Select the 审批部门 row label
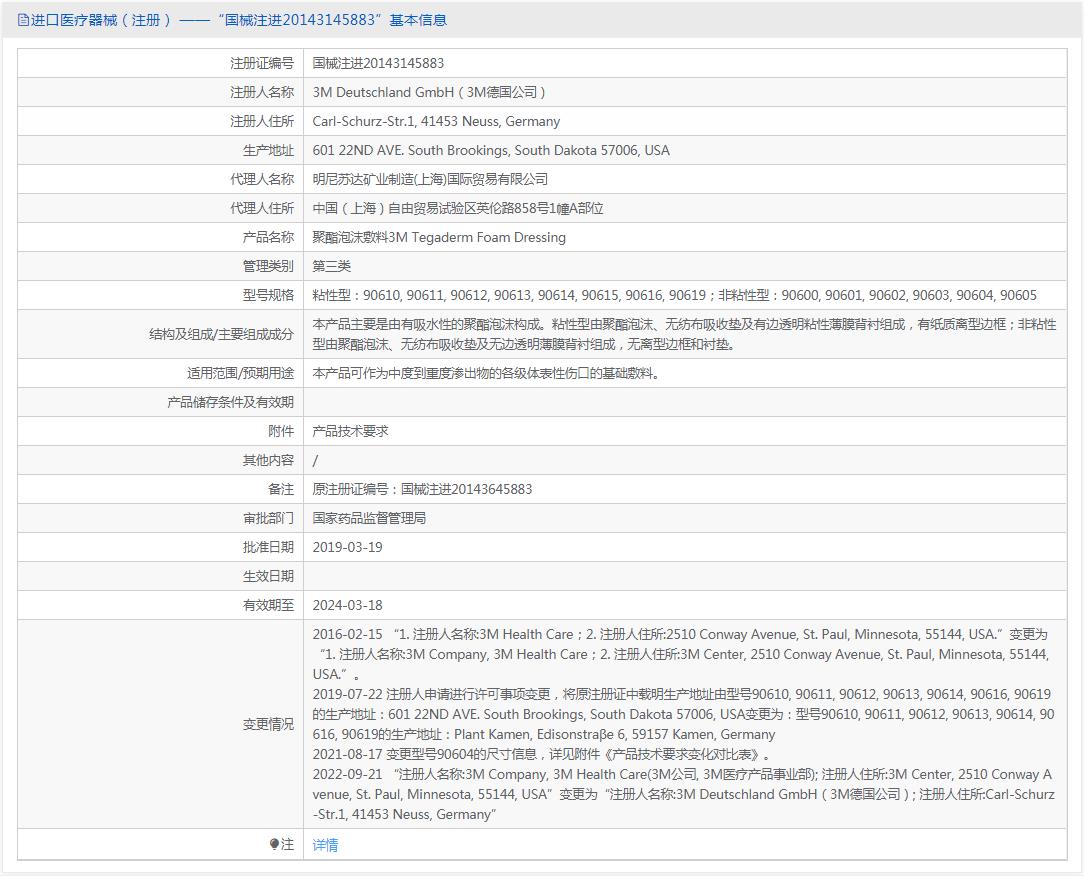Viewport: 1084px width, 880px height. (268, 519)
